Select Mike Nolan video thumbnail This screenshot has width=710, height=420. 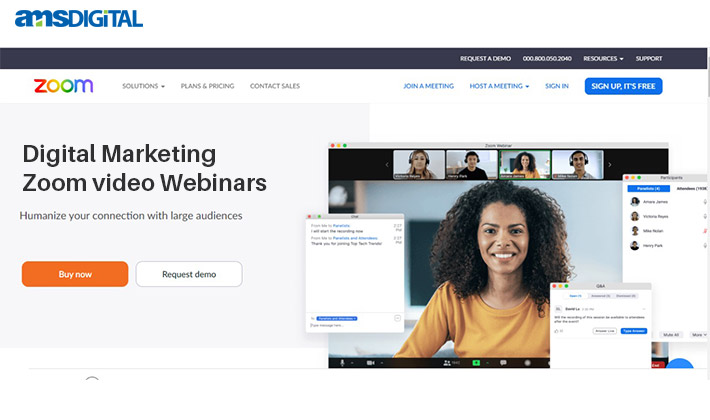point(578,165)
